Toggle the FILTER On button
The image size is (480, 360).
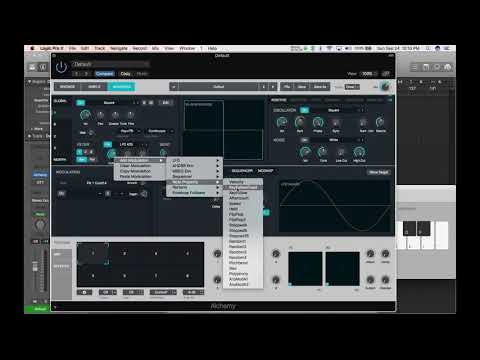(x=107, y=144)
